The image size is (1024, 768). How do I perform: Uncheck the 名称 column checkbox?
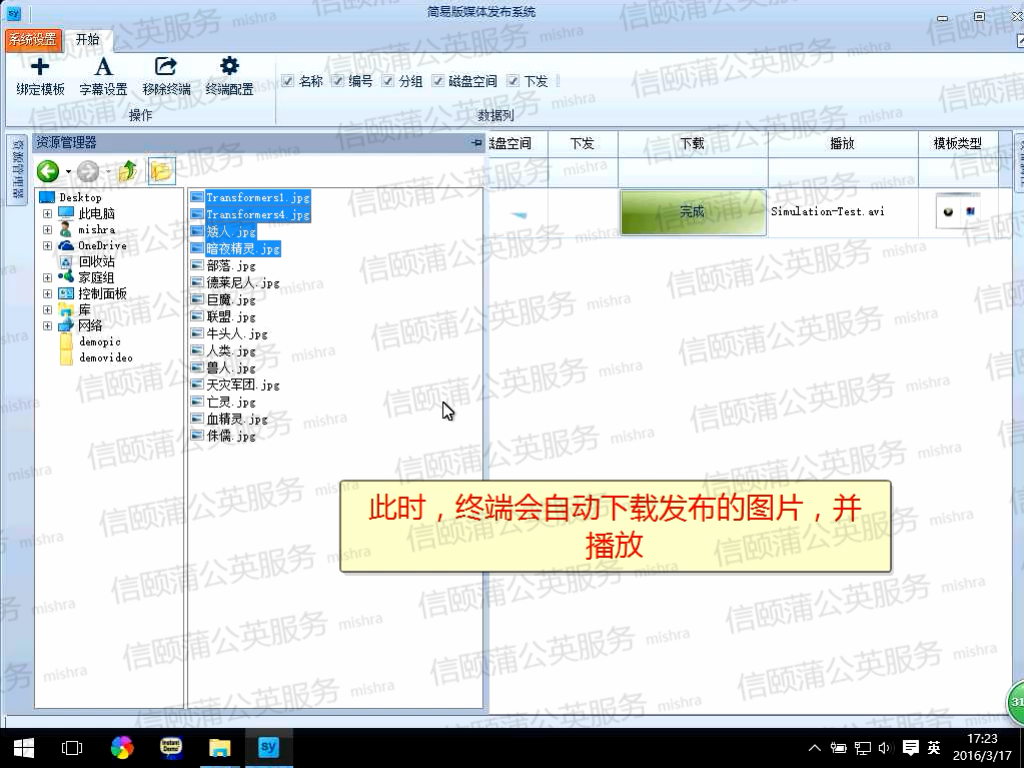tap(288, 81)
